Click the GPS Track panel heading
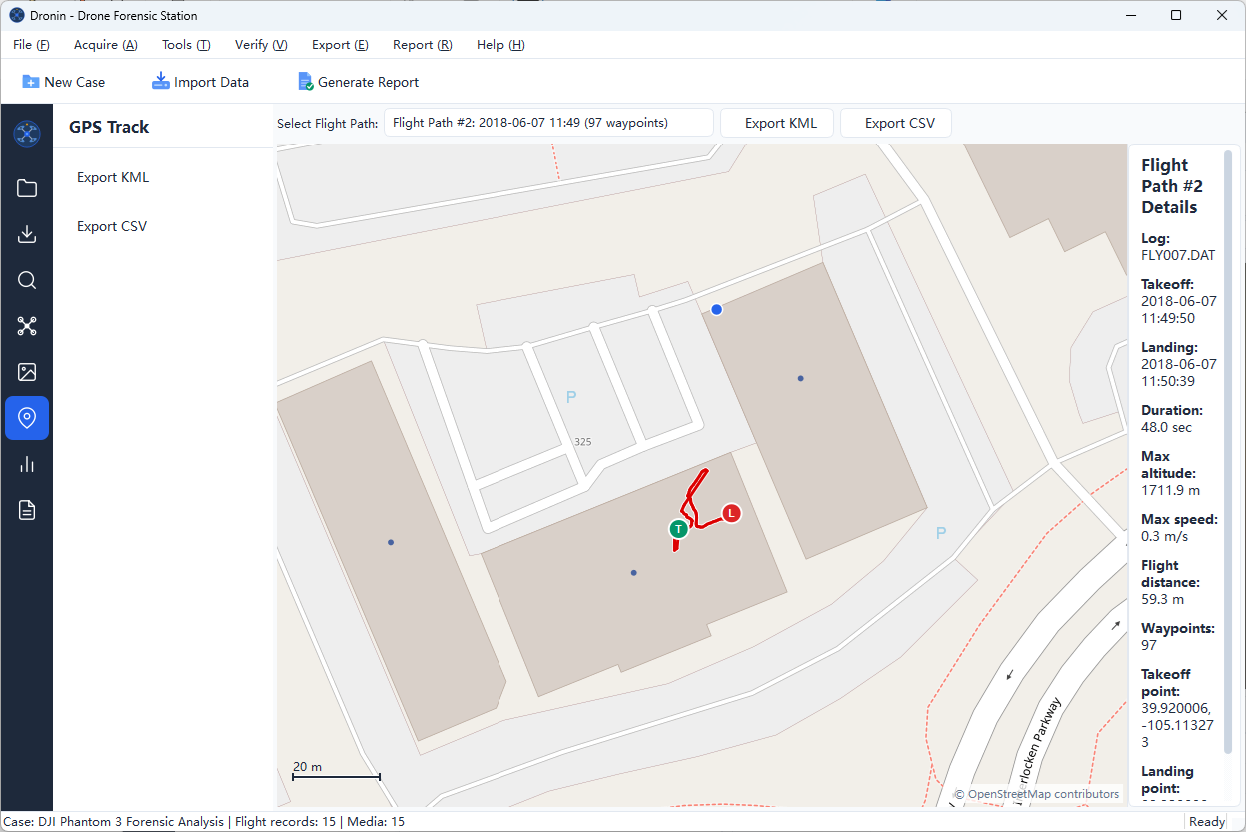 pos(109,127)
